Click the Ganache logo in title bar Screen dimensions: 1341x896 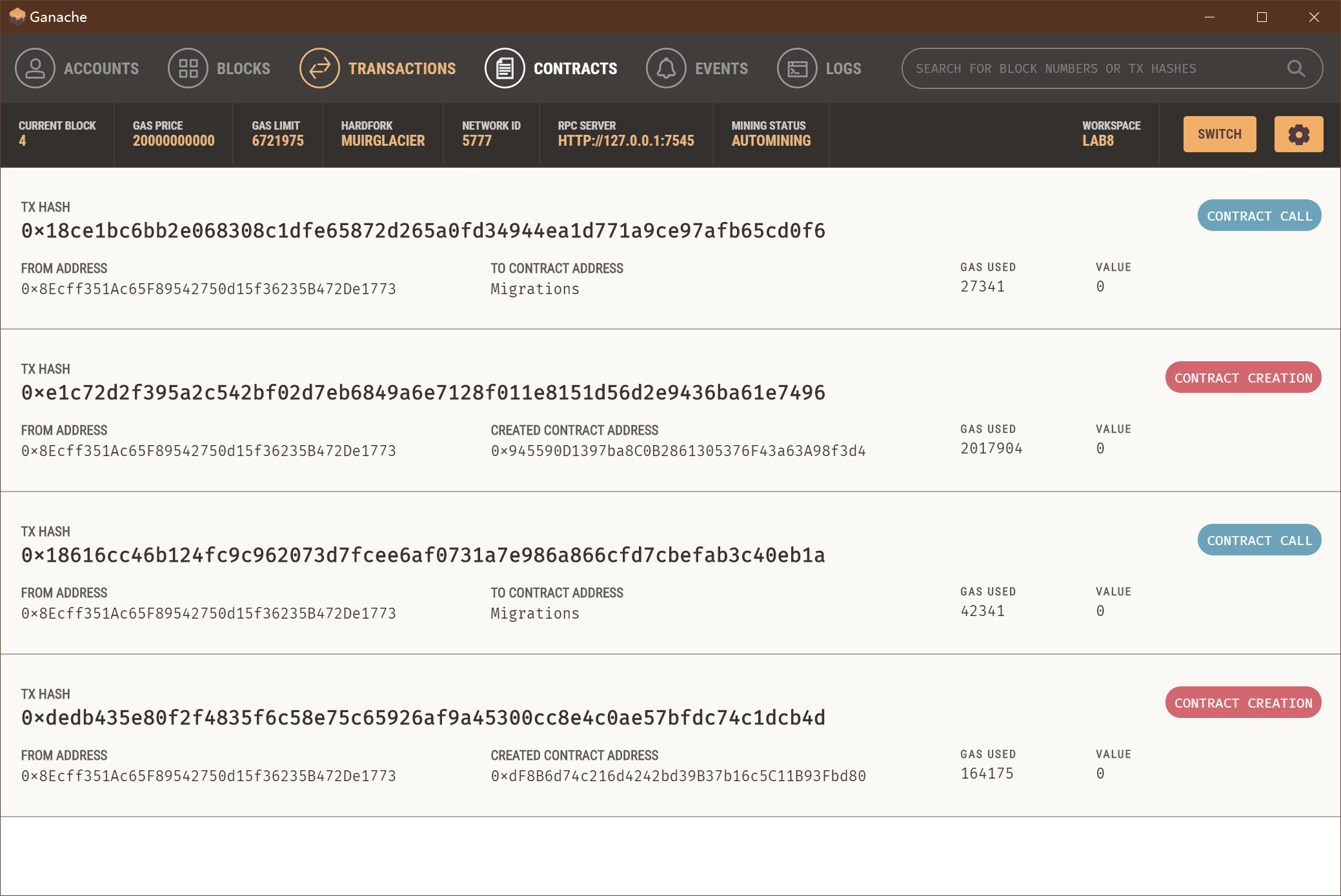click(17, 16)
